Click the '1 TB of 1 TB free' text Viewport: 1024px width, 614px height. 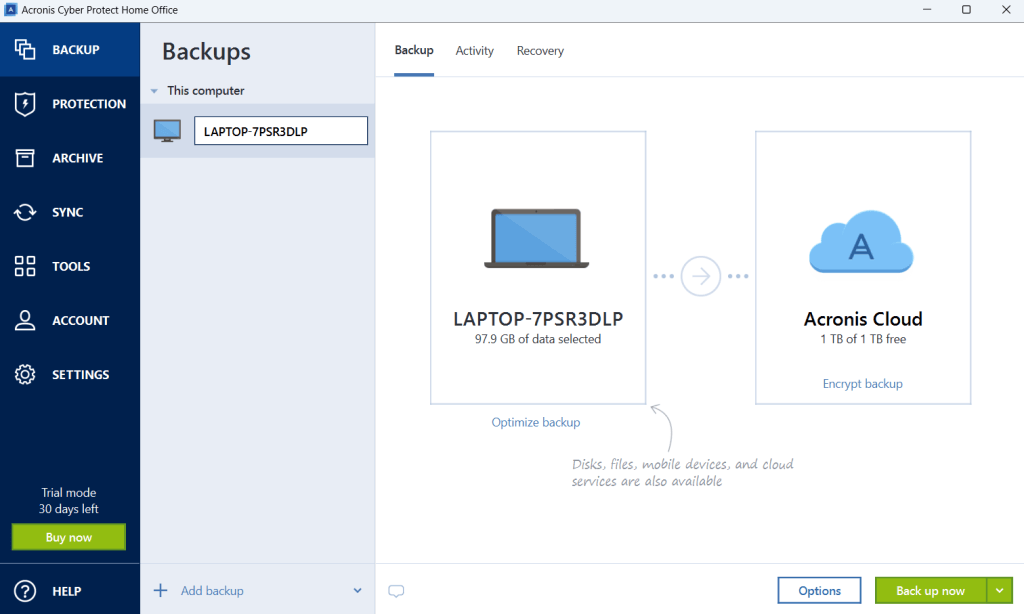tap(863, 339)
